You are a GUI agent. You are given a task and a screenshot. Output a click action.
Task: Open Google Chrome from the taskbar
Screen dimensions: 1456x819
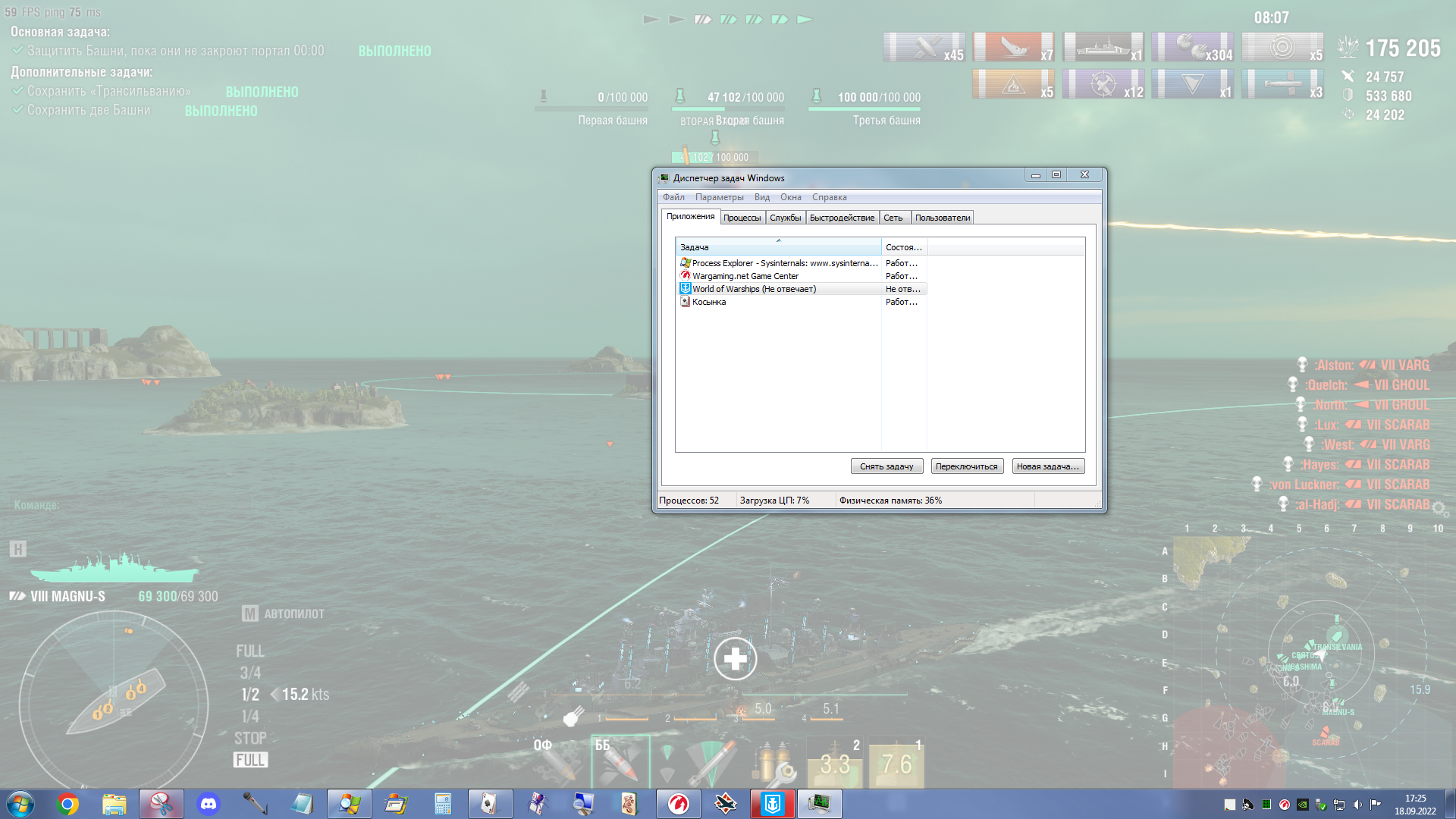coord(67,804)
